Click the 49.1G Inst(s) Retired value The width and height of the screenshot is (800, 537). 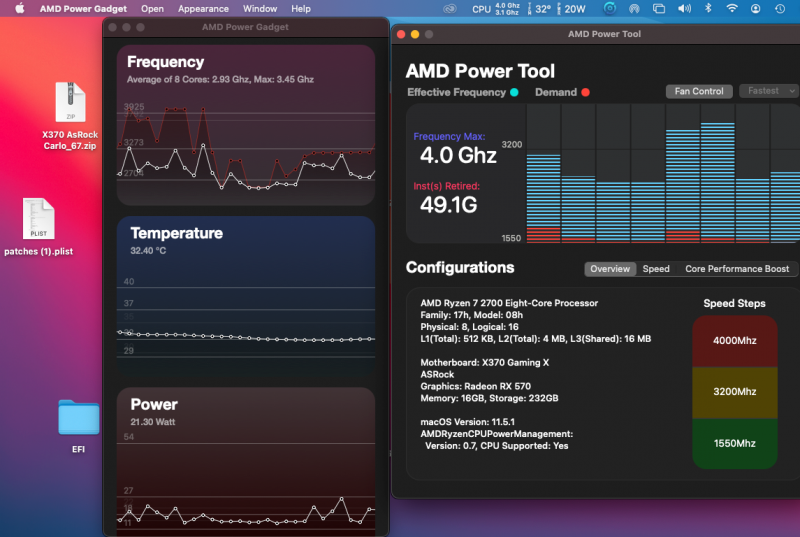pyautogui.click(x=448, y=205)
